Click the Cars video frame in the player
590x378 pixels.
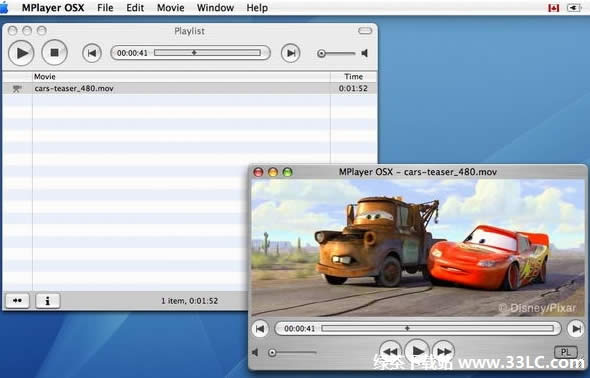(418, 247)
